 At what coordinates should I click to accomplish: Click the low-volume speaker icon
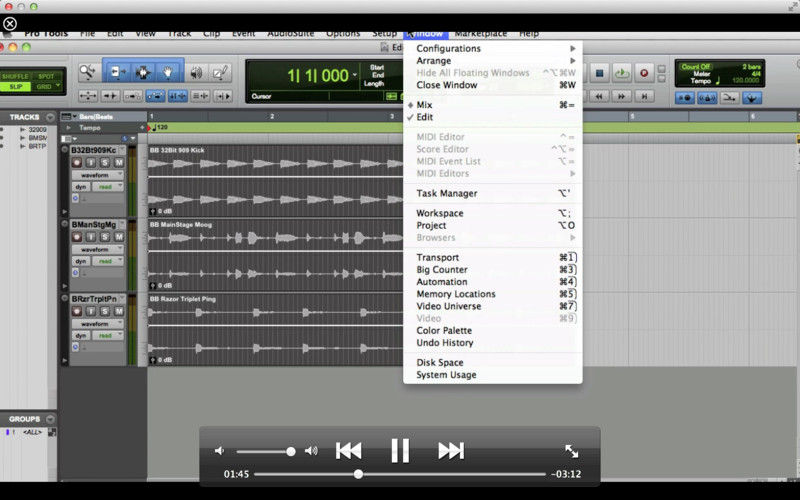219,451
